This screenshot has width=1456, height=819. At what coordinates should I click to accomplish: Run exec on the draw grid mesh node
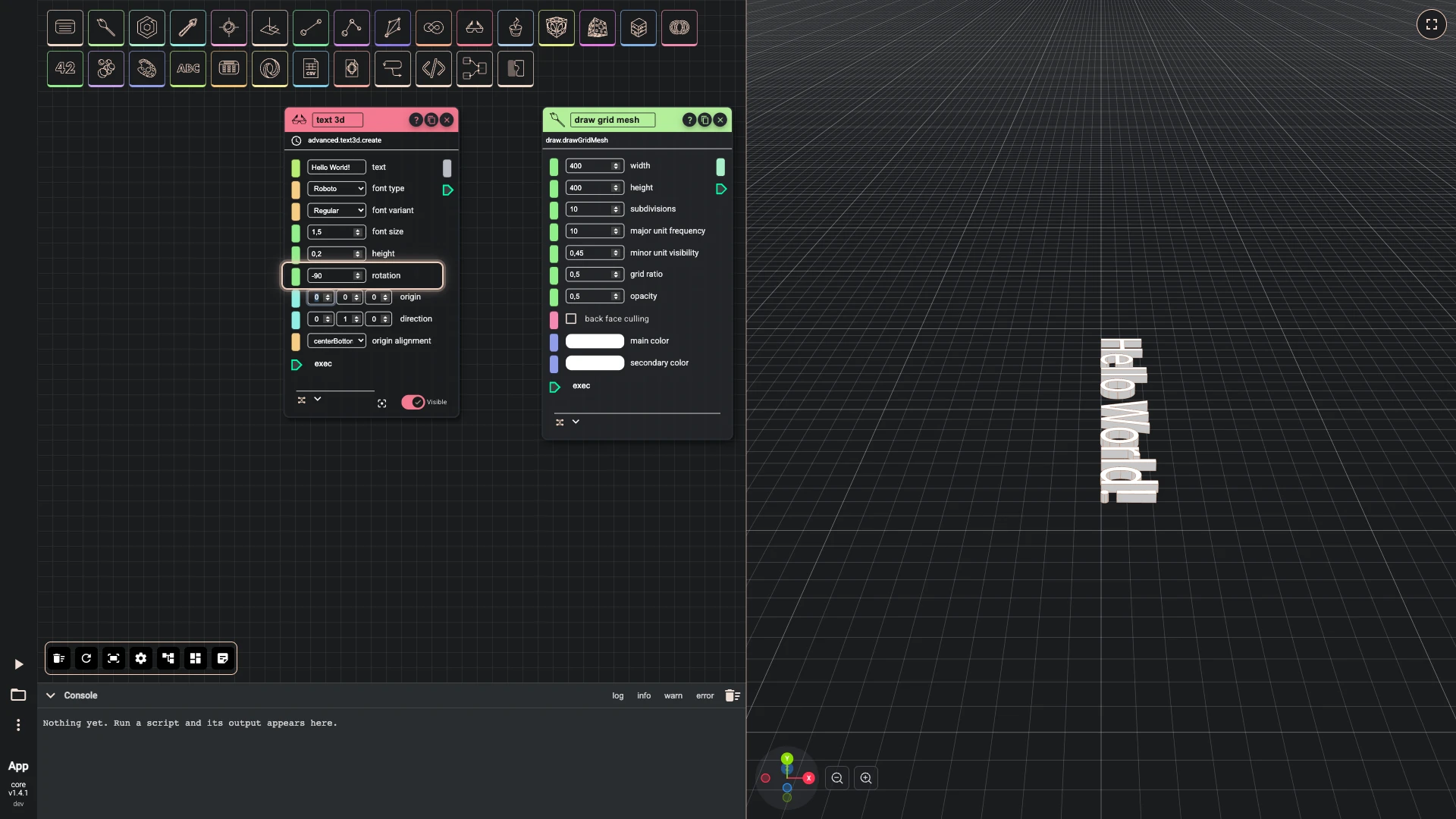(554, 387)
